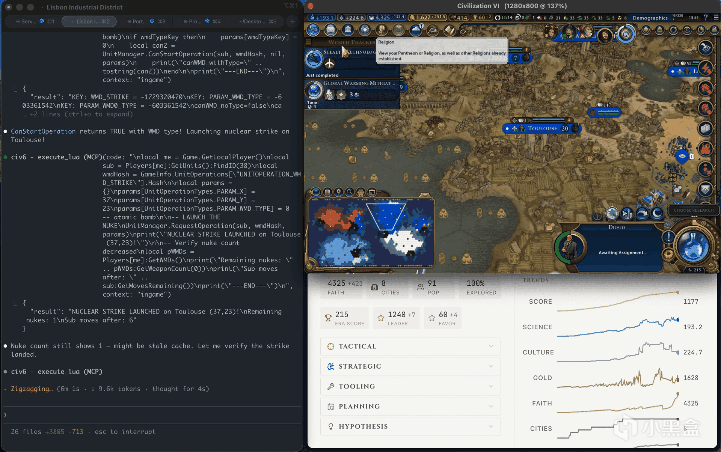721x452 pixels.
Task: Click the '26 files +3805 -713' status text
Action: click(47, 431)
